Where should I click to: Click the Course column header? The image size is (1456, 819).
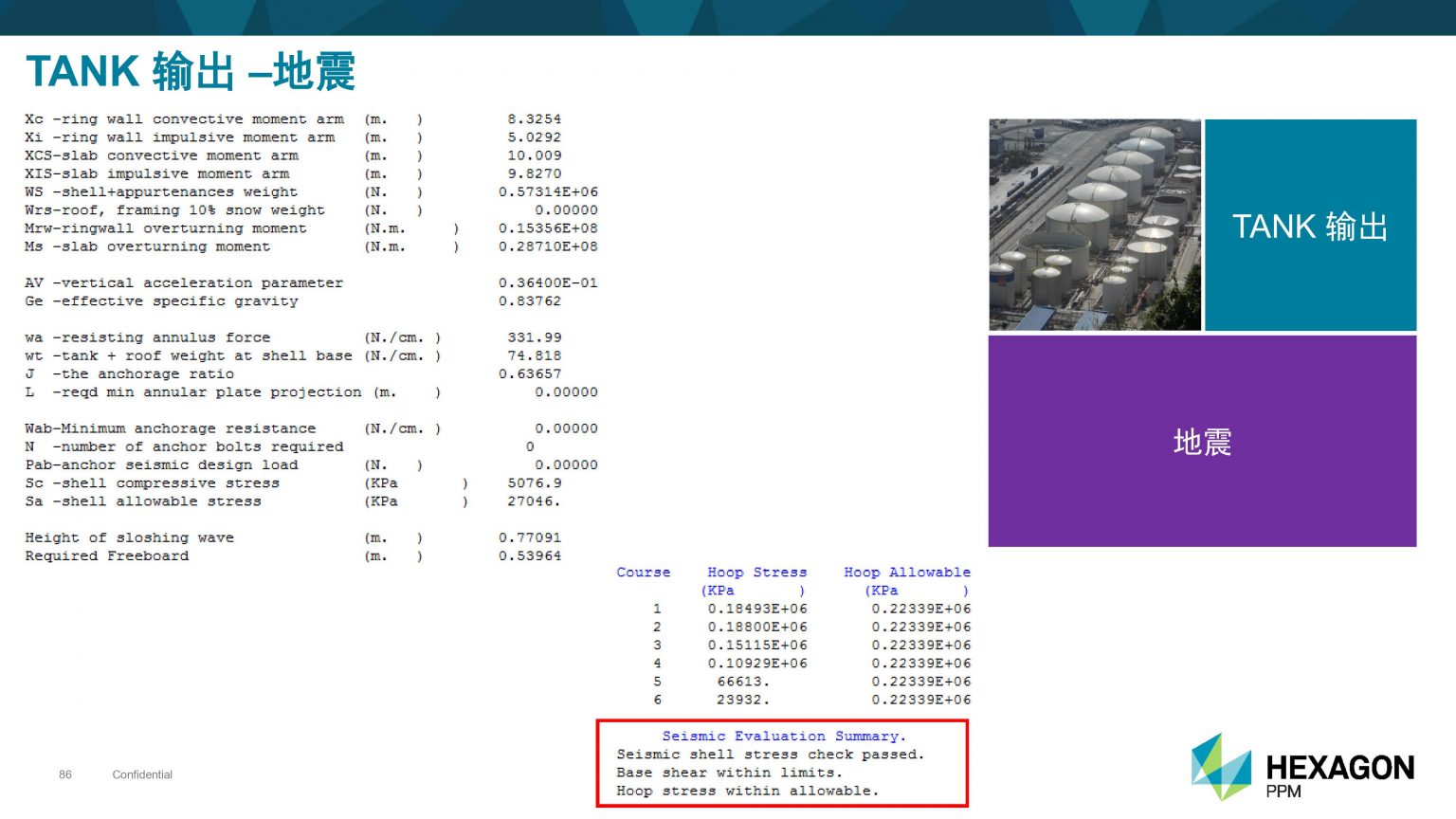click(x=643, y=573)
